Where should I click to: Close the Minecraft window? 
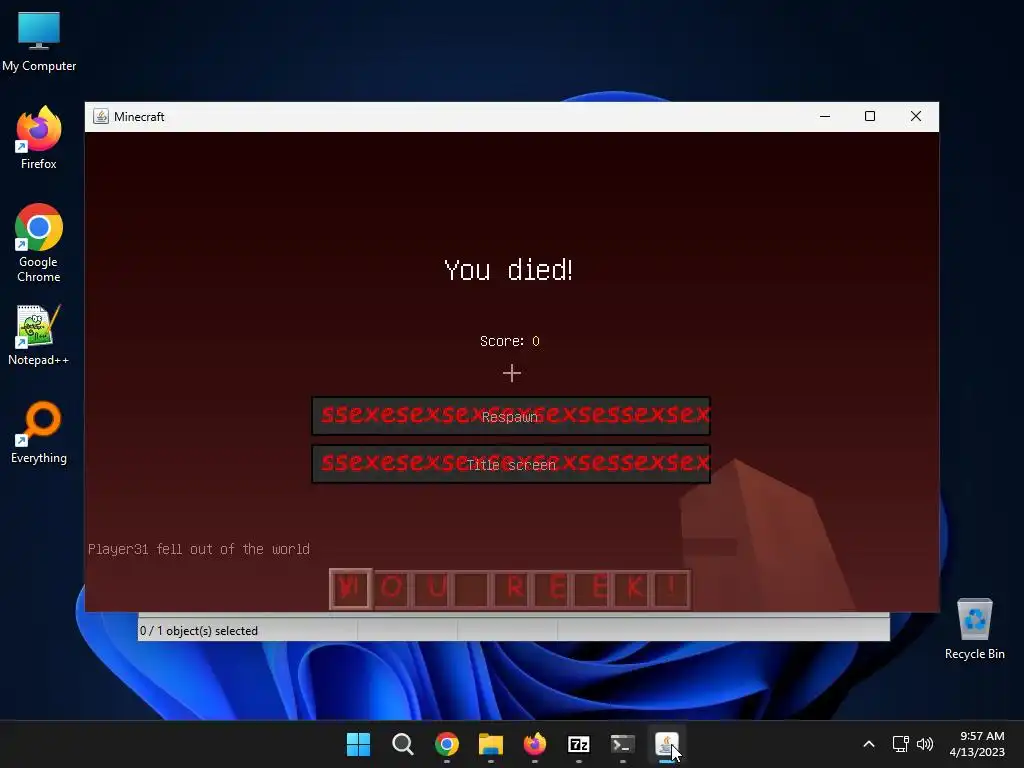[x=916, y=116]
